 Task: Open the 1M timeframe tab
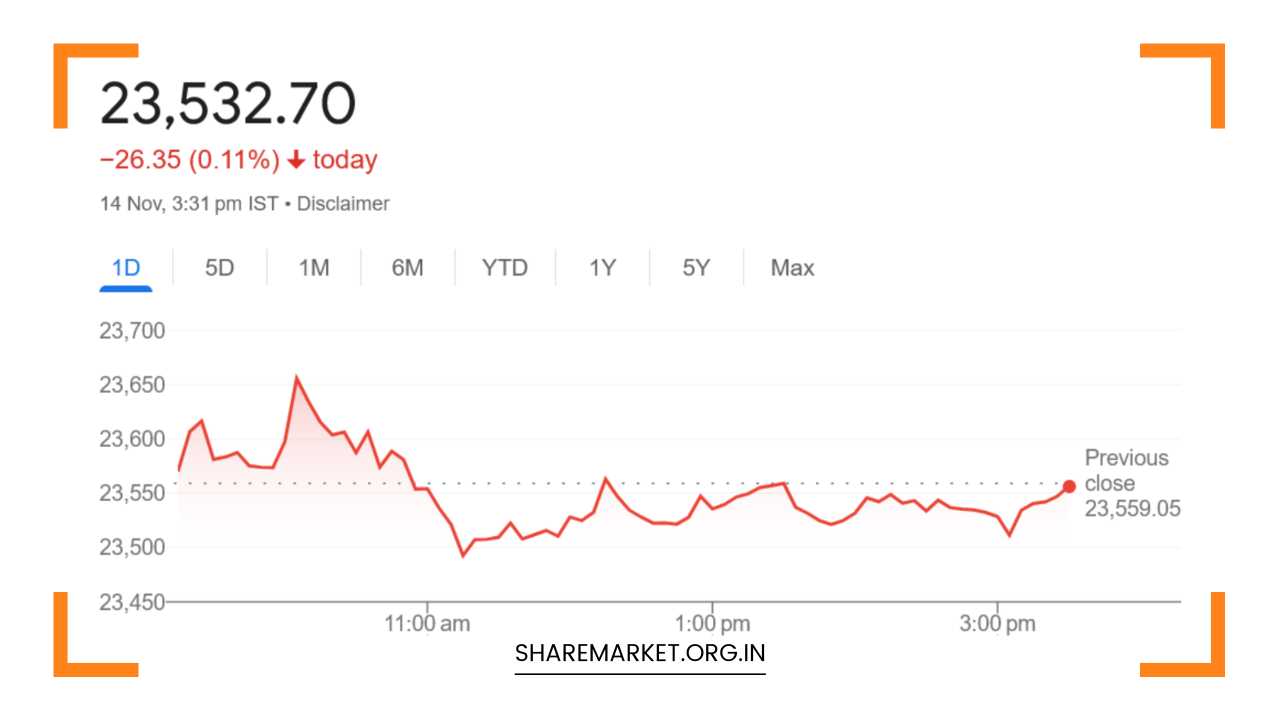click(x=313, y=268)
